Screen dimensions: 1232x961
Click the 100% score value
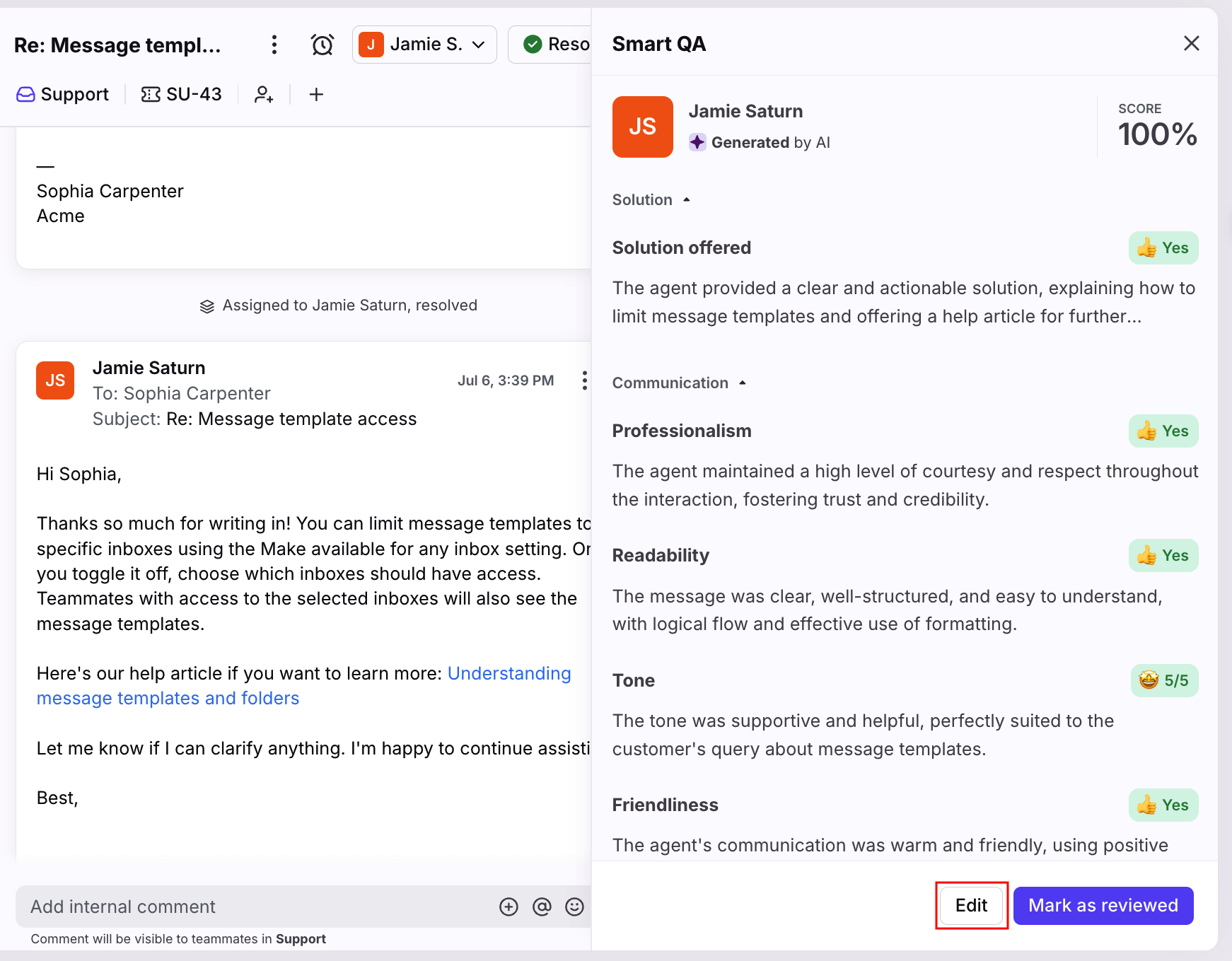1157,134
